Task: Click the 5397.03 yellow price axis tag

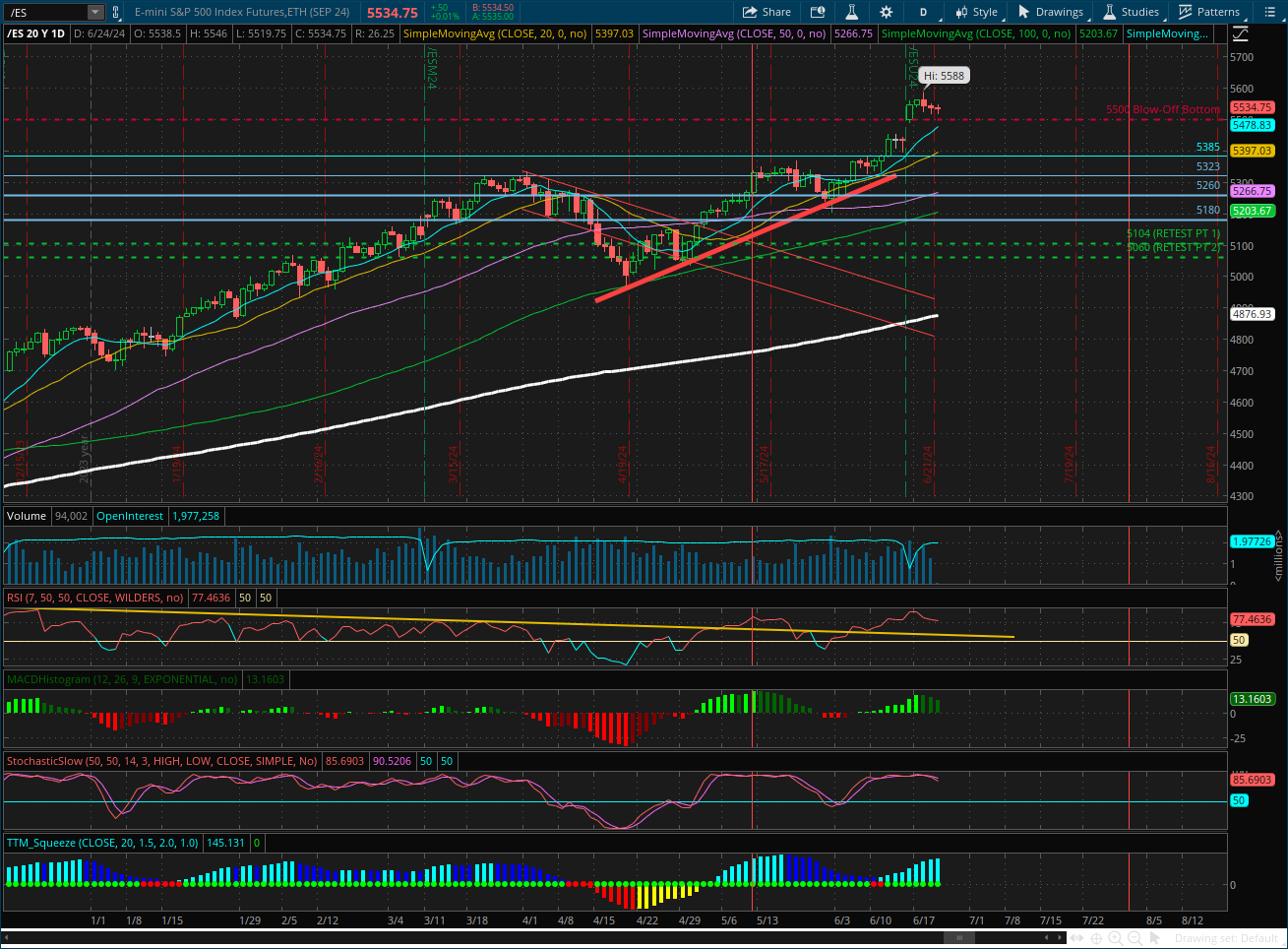Action: 1253,151
